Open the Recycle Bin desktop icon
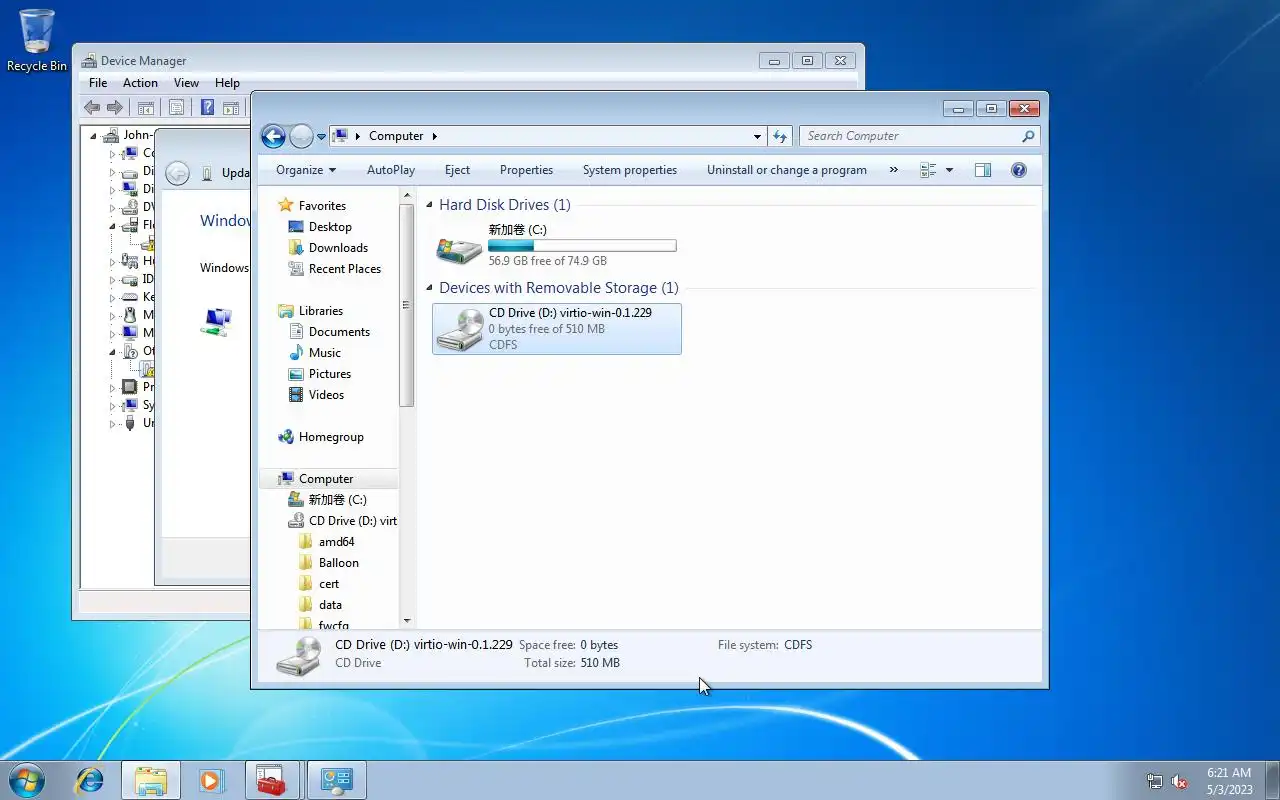This screenshot has width=1280, height=800. click(37, 40)
